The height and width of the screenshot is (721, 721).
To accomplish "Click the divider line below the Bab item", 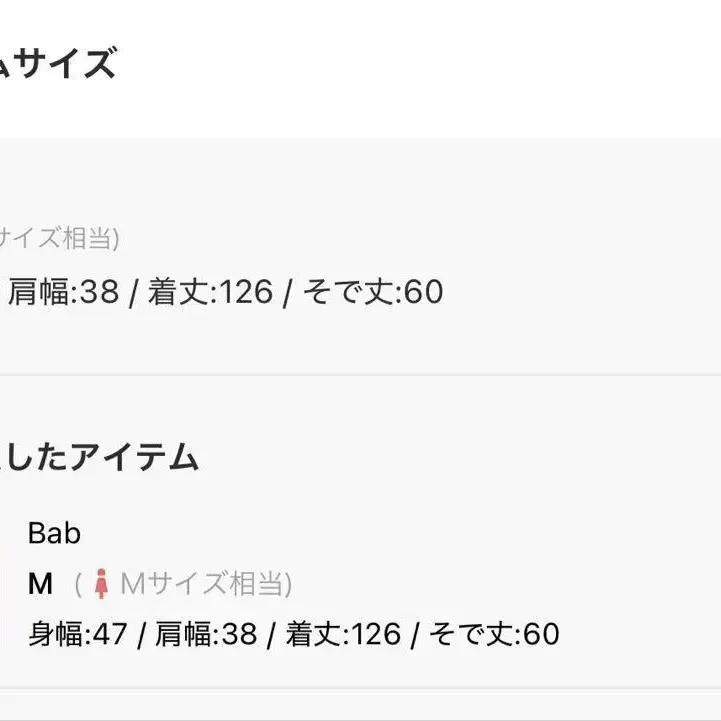I will [x=360, y=690].
